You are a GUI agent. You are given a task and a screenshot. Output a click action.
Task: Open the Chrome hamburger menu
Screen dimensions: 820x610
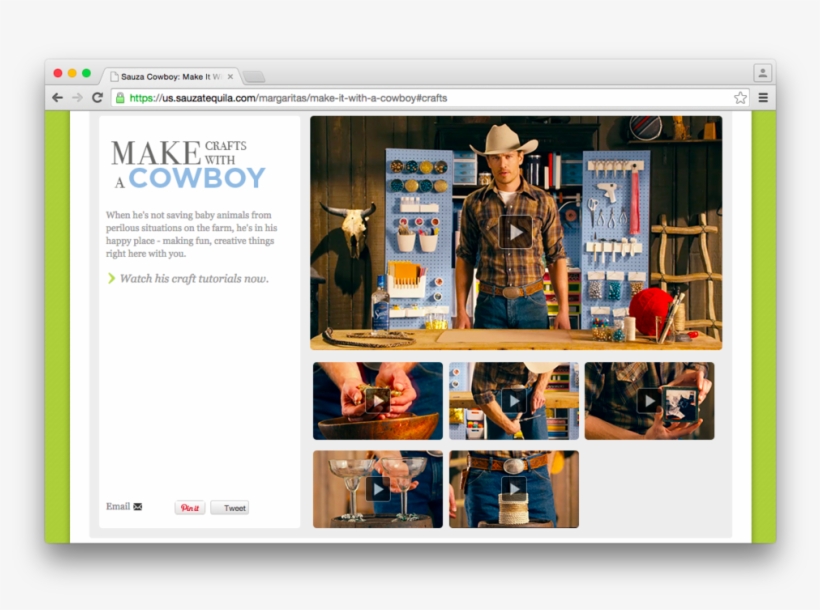pos(763,98)
